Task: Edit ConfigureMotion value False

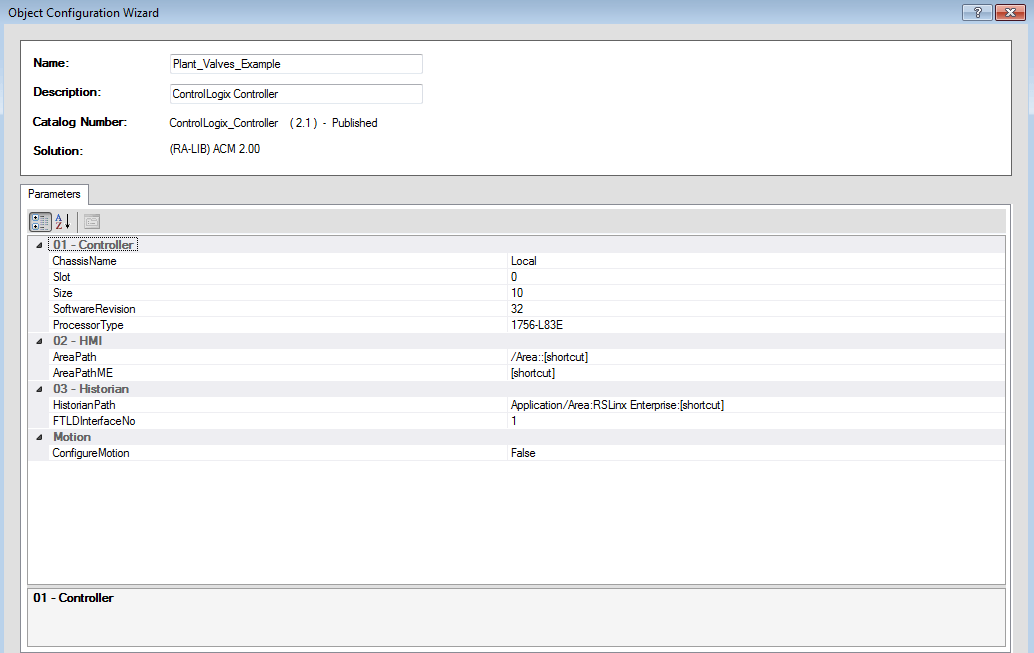Action: [x=756, y=453]
